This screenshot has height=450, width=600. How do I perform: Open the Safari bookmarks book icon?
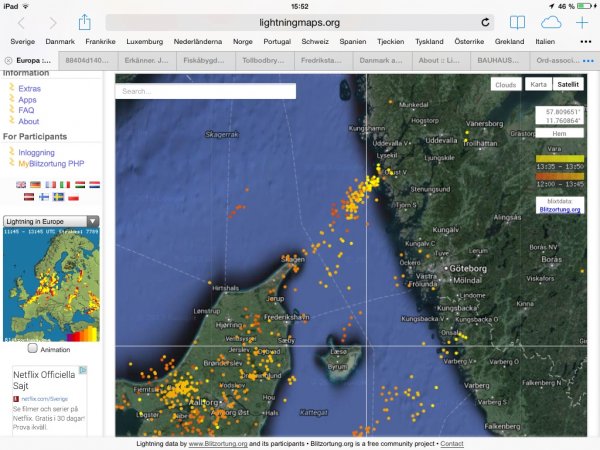[x=517, y=22]
